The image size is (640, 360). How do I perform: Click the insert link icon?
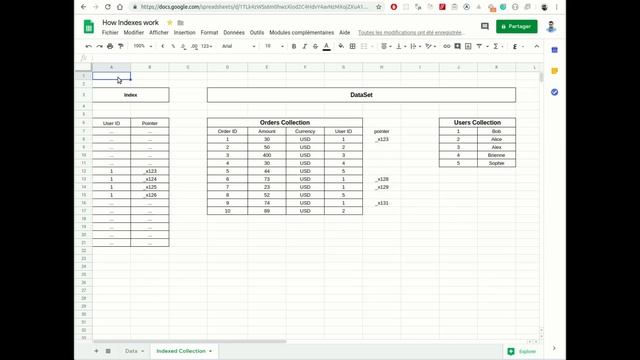click(x=447, y=47)
